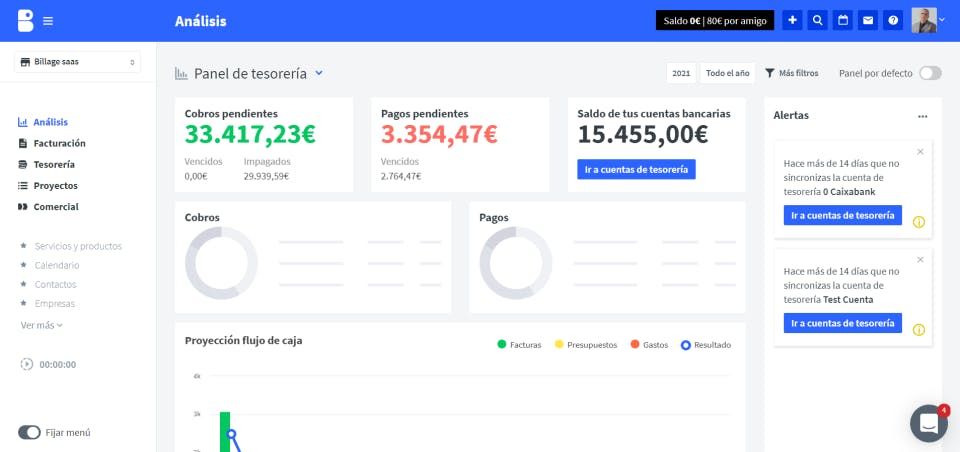The width and height of the screenshot is (960, 452).
Task: Open the Todo el año period selector
Action: tap(727, 73)
